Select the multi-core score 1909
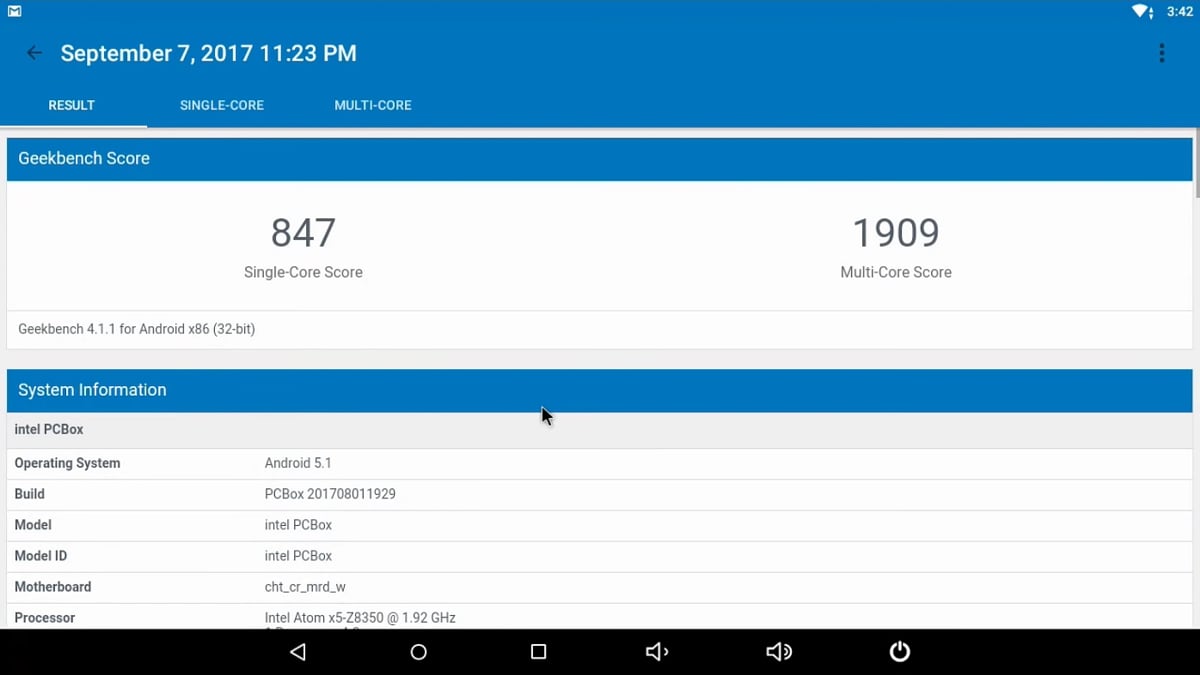 [896, 233]
